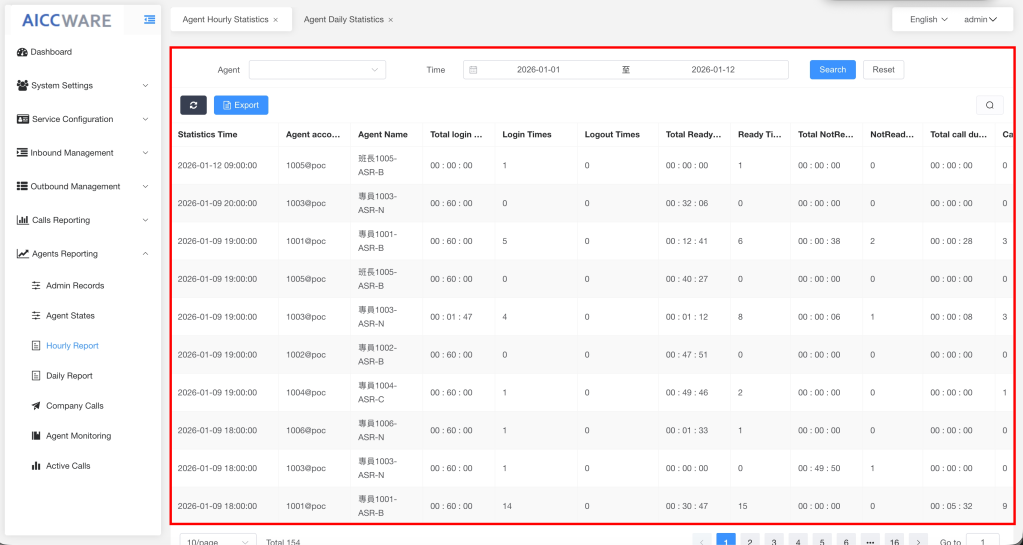Click the start date 2026-01-01 field
Viewport: 1023px width, 545px height.
coord(538,70)
